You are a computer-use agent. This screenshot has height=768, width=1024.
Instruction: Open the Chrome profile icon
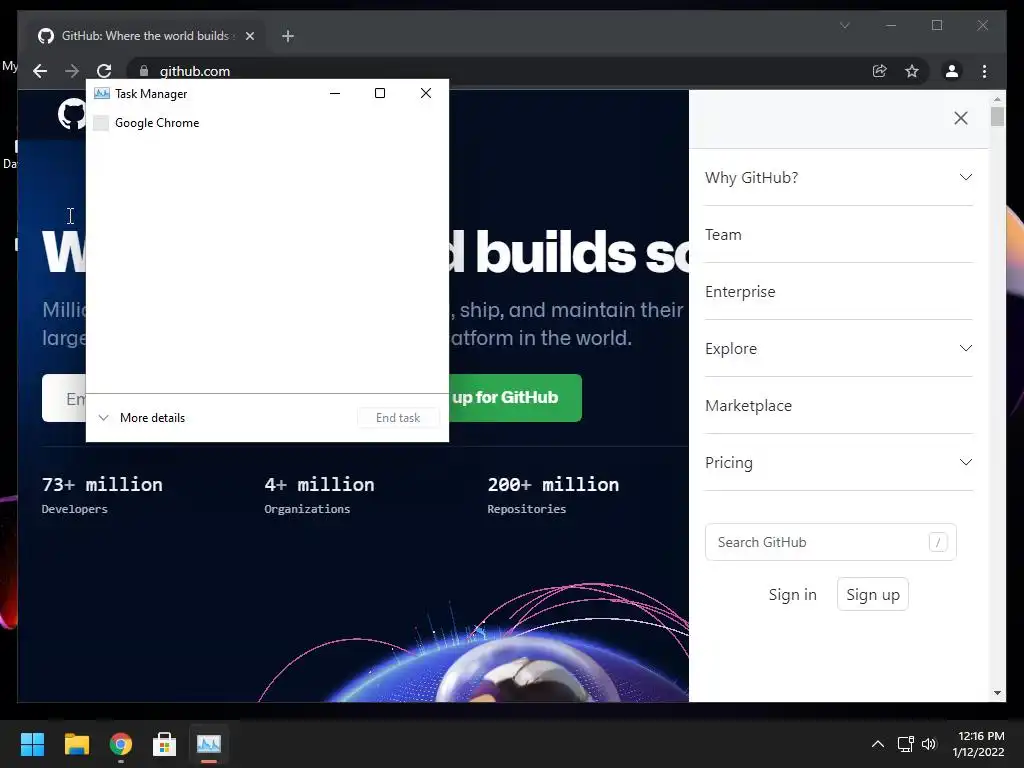[952, 71]
